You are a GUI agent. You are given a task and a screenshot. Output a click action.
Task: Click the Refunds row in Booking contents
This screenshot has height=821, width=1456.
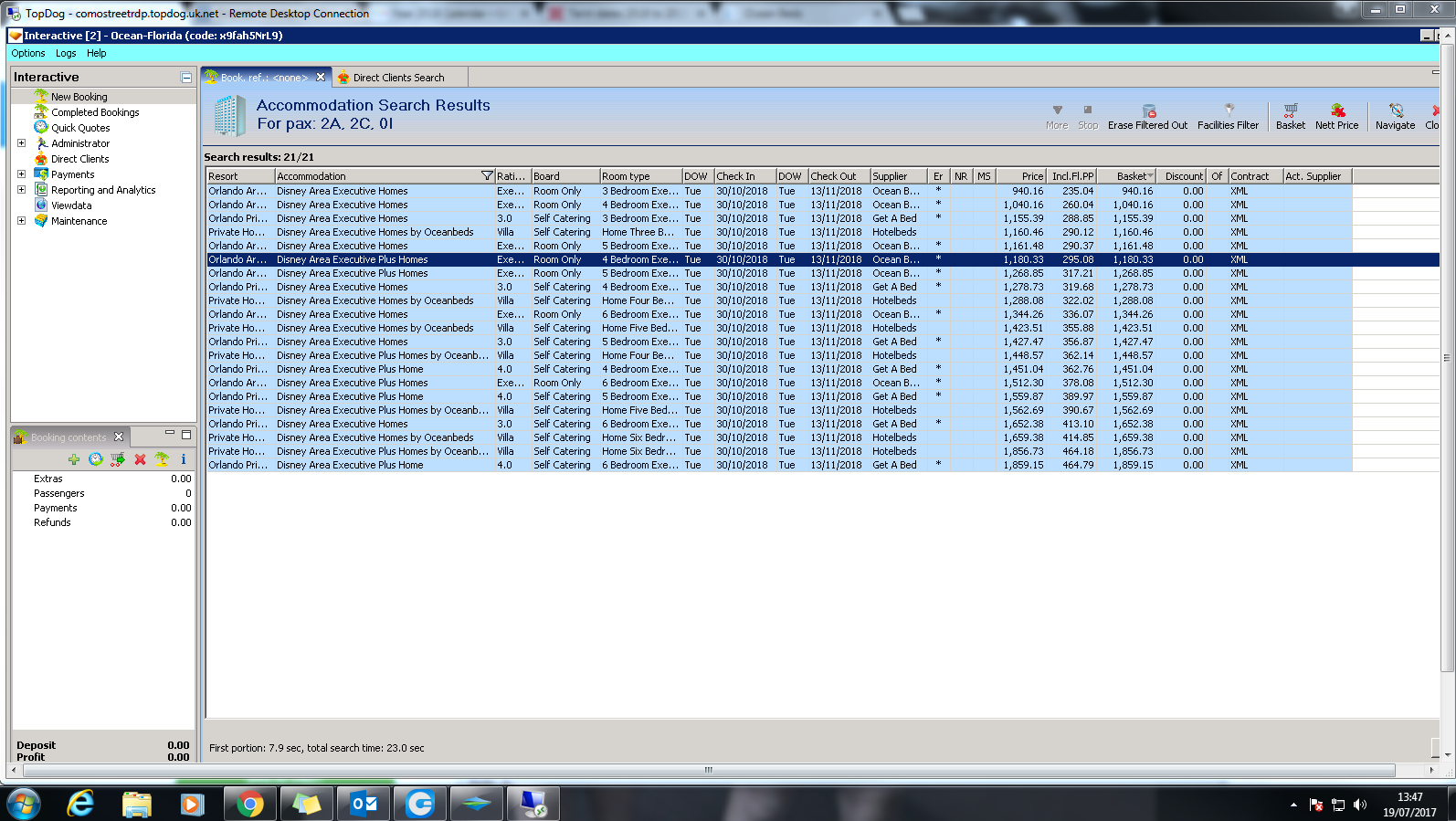pos(103,522)
